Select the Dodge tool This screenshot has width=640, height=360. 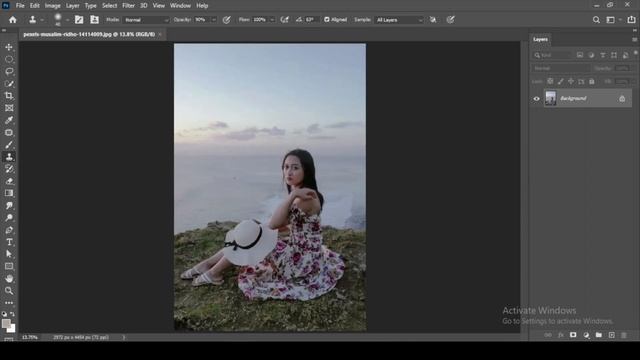(x=9, y=218)
